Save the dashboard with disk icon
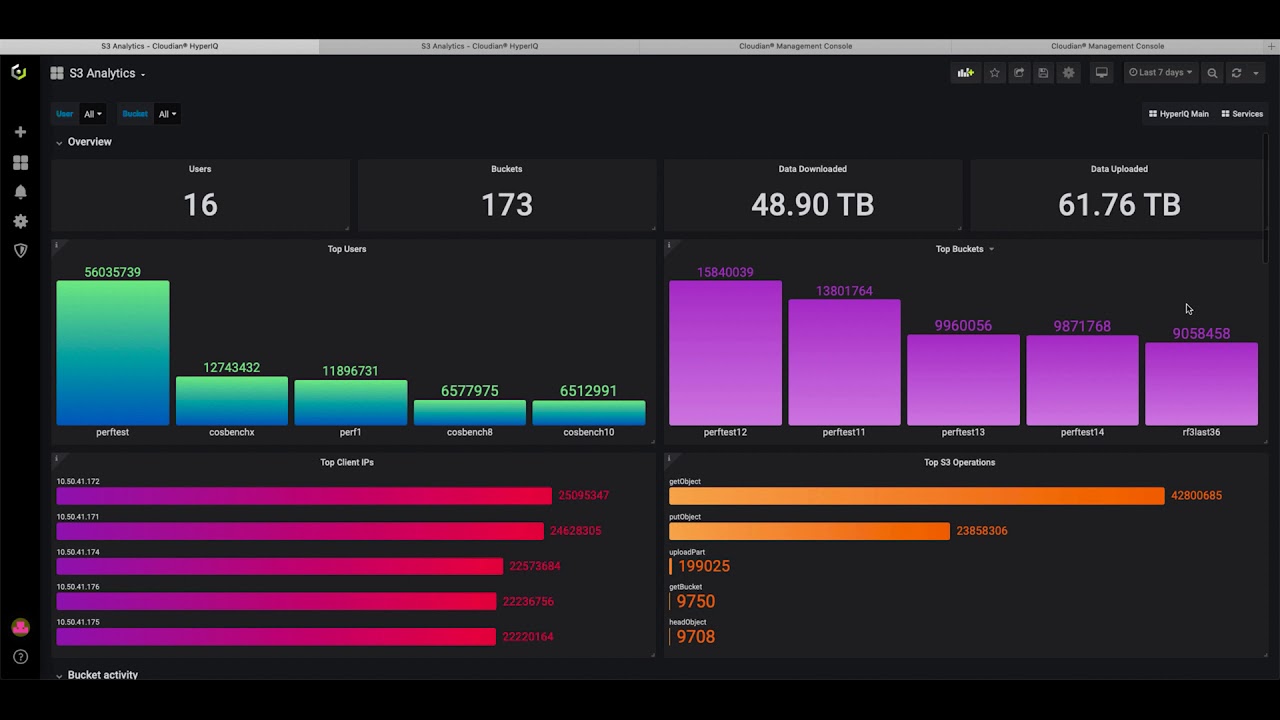This screenshot has height=720, width=1280. tap(1043, 73)
